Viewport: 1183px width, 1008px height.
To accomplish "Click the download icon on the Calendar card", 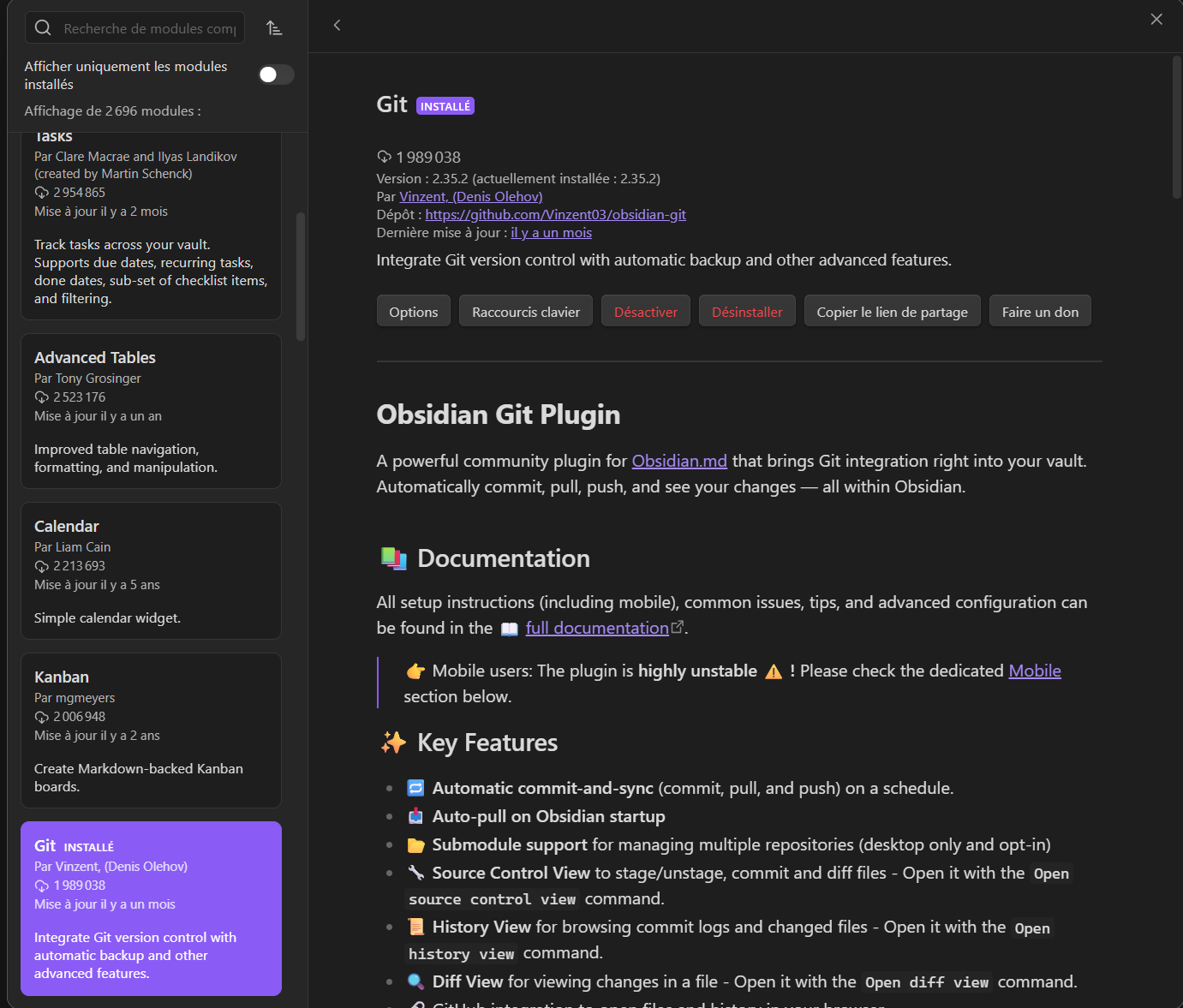I will [41, 565].
